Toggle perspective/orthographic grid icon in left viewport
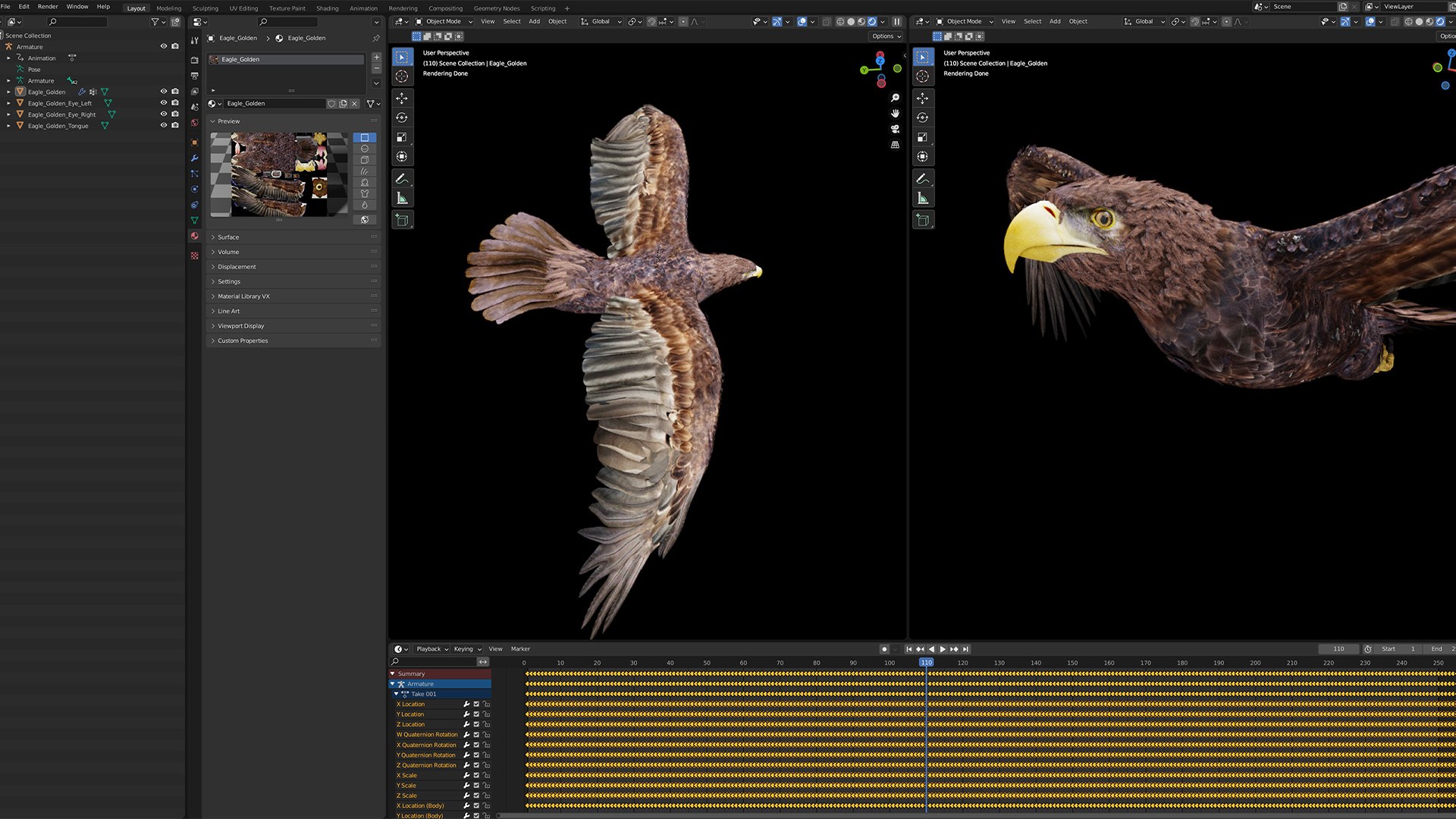The height and width of the screenshot is (819, 1456). pyautogui.click(x=895, y=145)
